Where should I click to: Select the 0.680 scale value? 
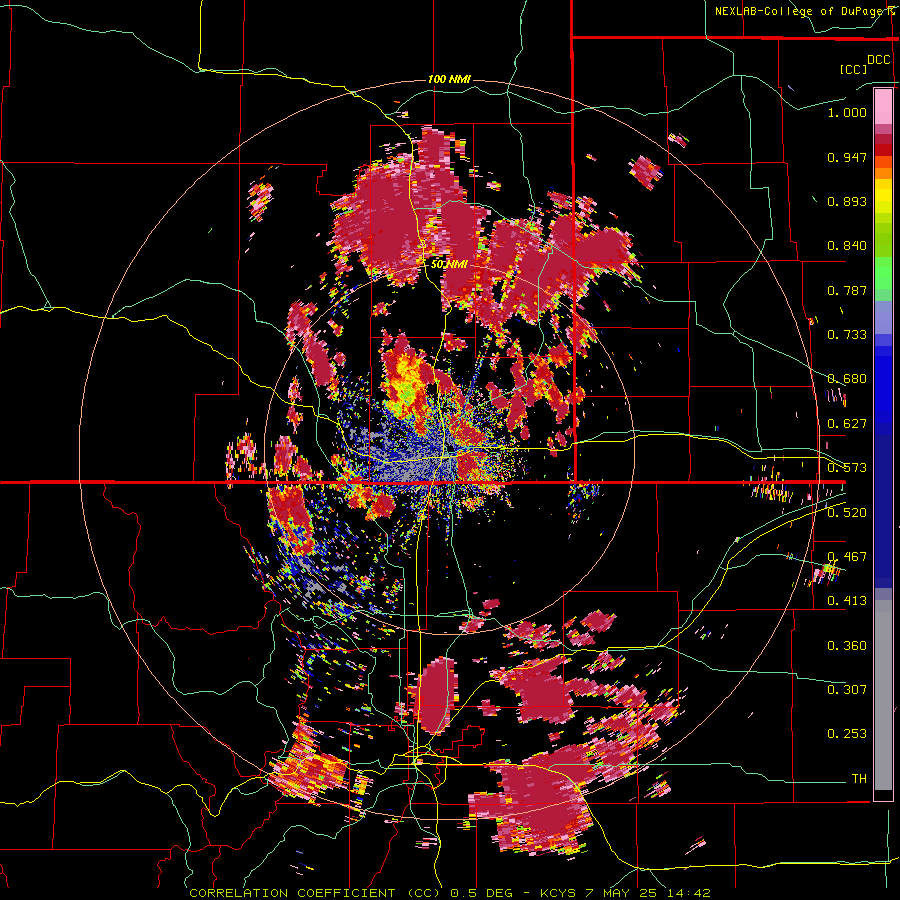coord(847,379)
